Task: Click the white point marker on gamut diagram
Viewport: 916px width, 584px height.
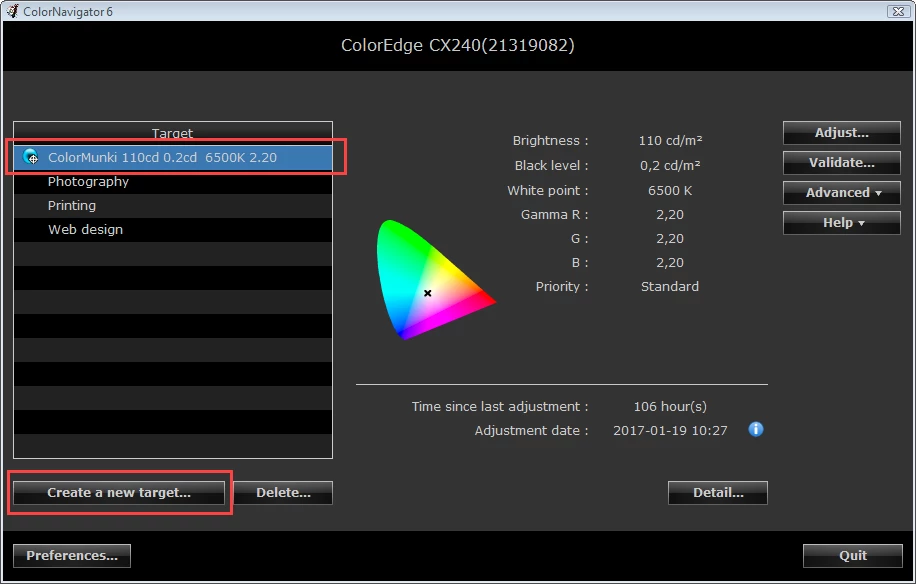Action: click(x=428, y=293)
